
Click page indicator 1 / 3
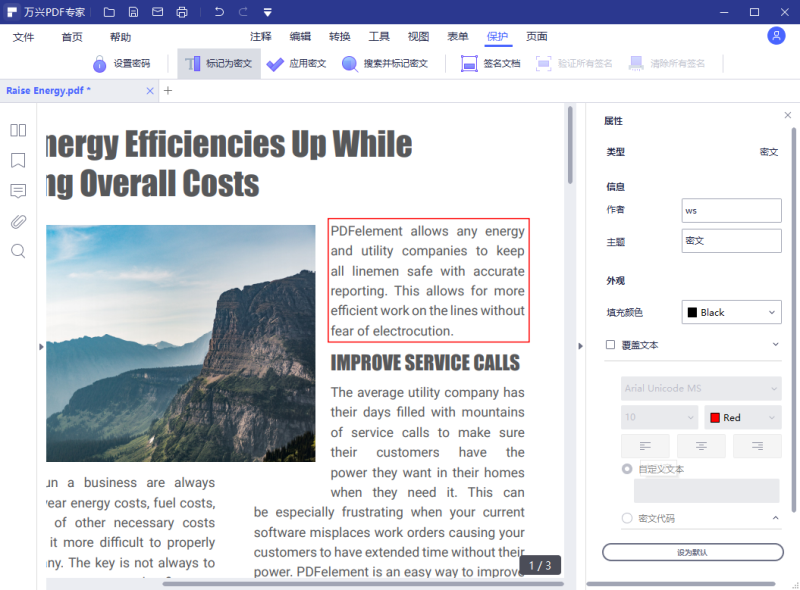540,565
